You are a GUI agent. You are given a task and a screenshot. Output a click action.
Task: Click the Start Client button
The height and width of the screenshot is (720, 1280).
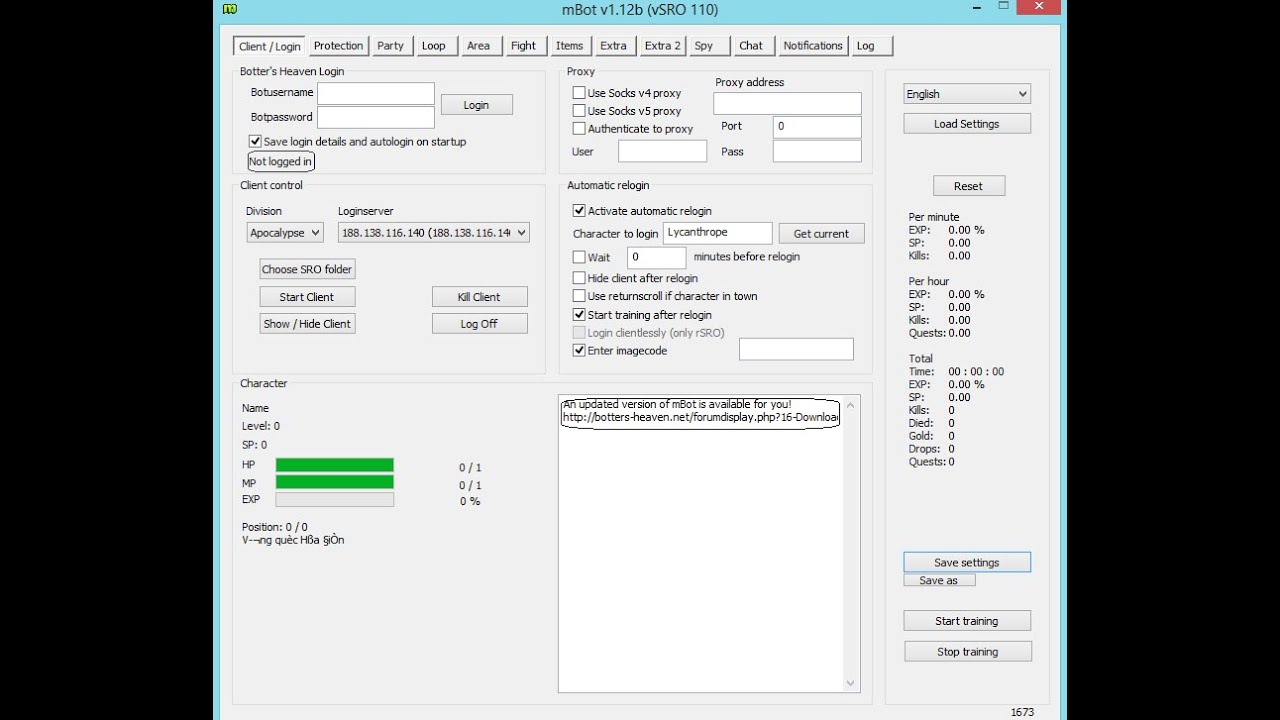click(x=307, y=297)
